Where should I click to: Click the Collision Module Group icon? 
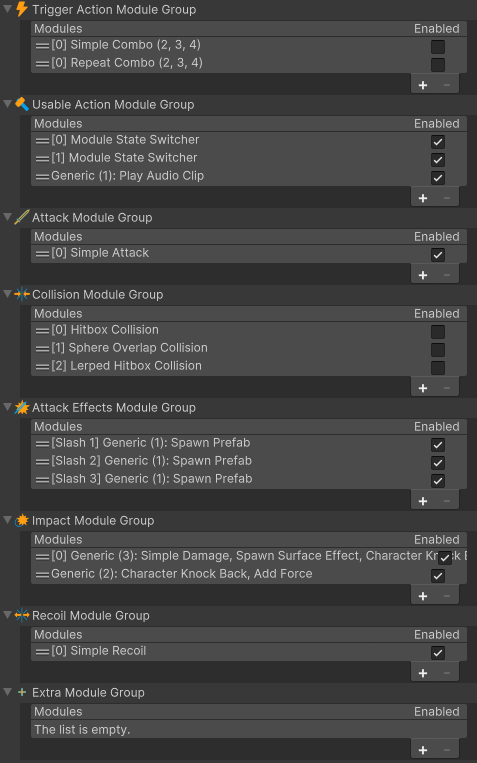pyautogui.click(x=22, y=294)
